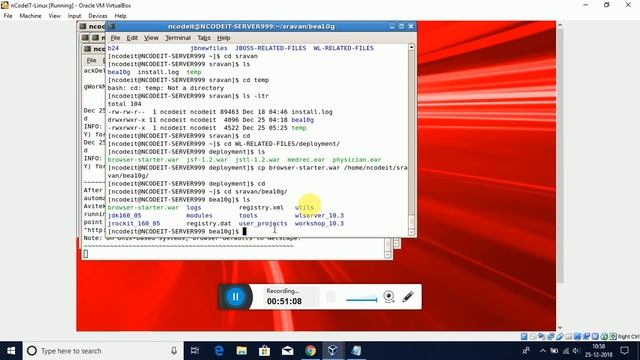Click the Windows search box
This screenshot has width=640, height=360.
(103, 351)
